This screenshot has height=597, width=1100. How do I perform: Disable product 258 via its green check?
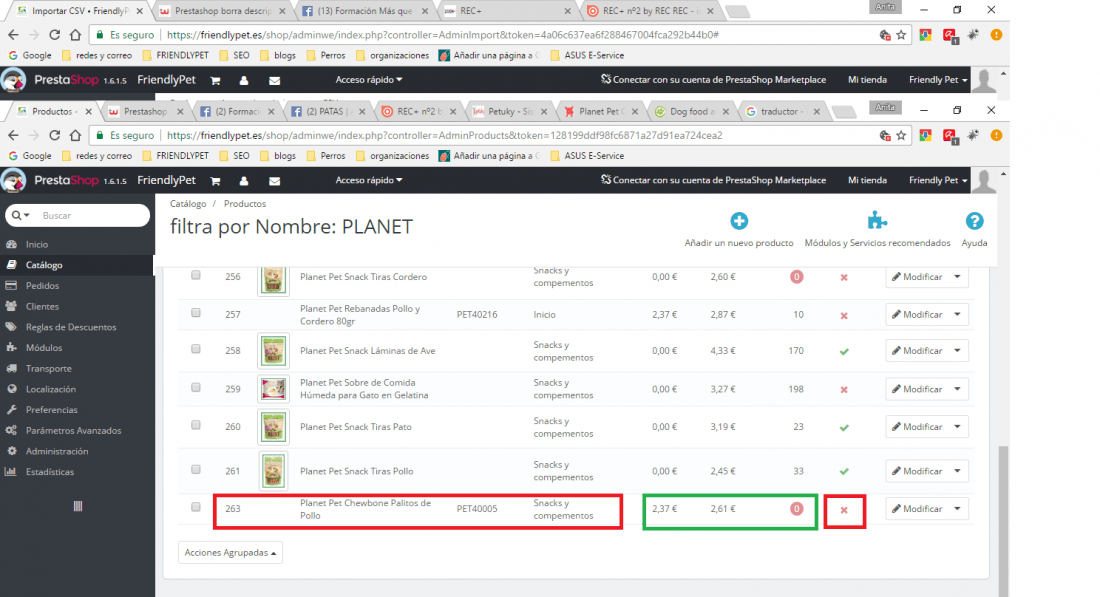pyautogui.click(x=844, y=351)
